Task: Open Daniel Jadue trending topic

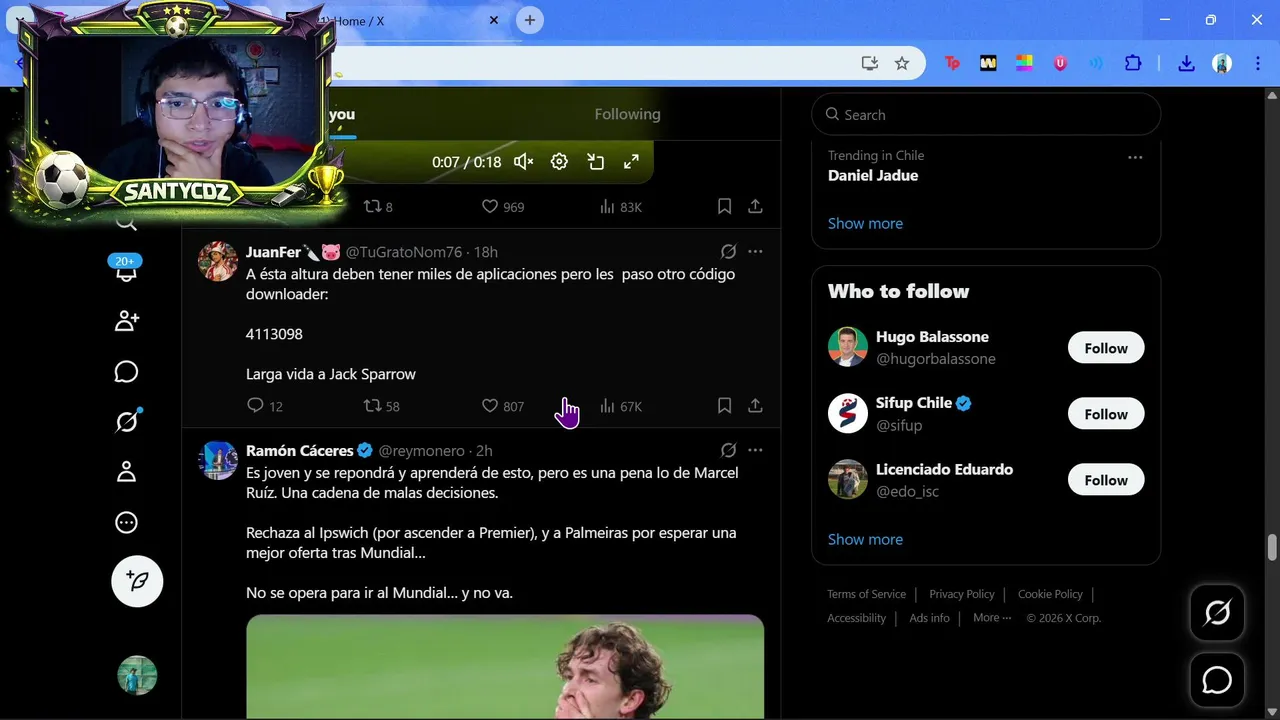Action: [872, 175]
